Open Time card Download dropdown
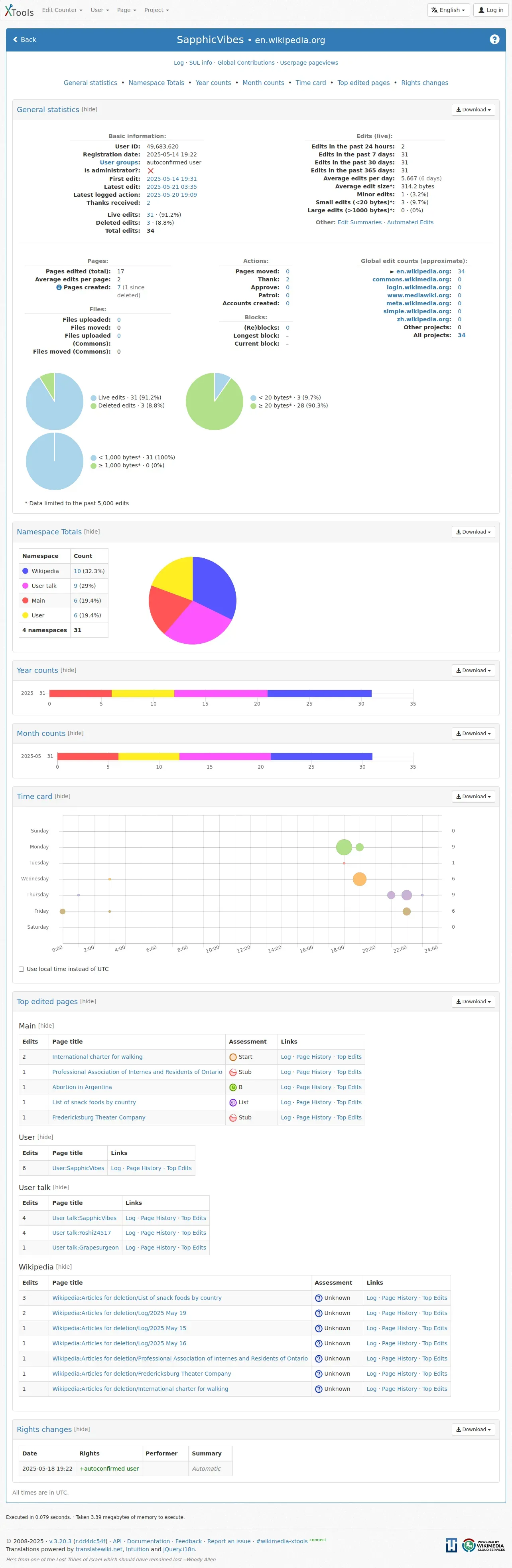The width and height of the screenshot is (512, 1568). tap(473, 796)
